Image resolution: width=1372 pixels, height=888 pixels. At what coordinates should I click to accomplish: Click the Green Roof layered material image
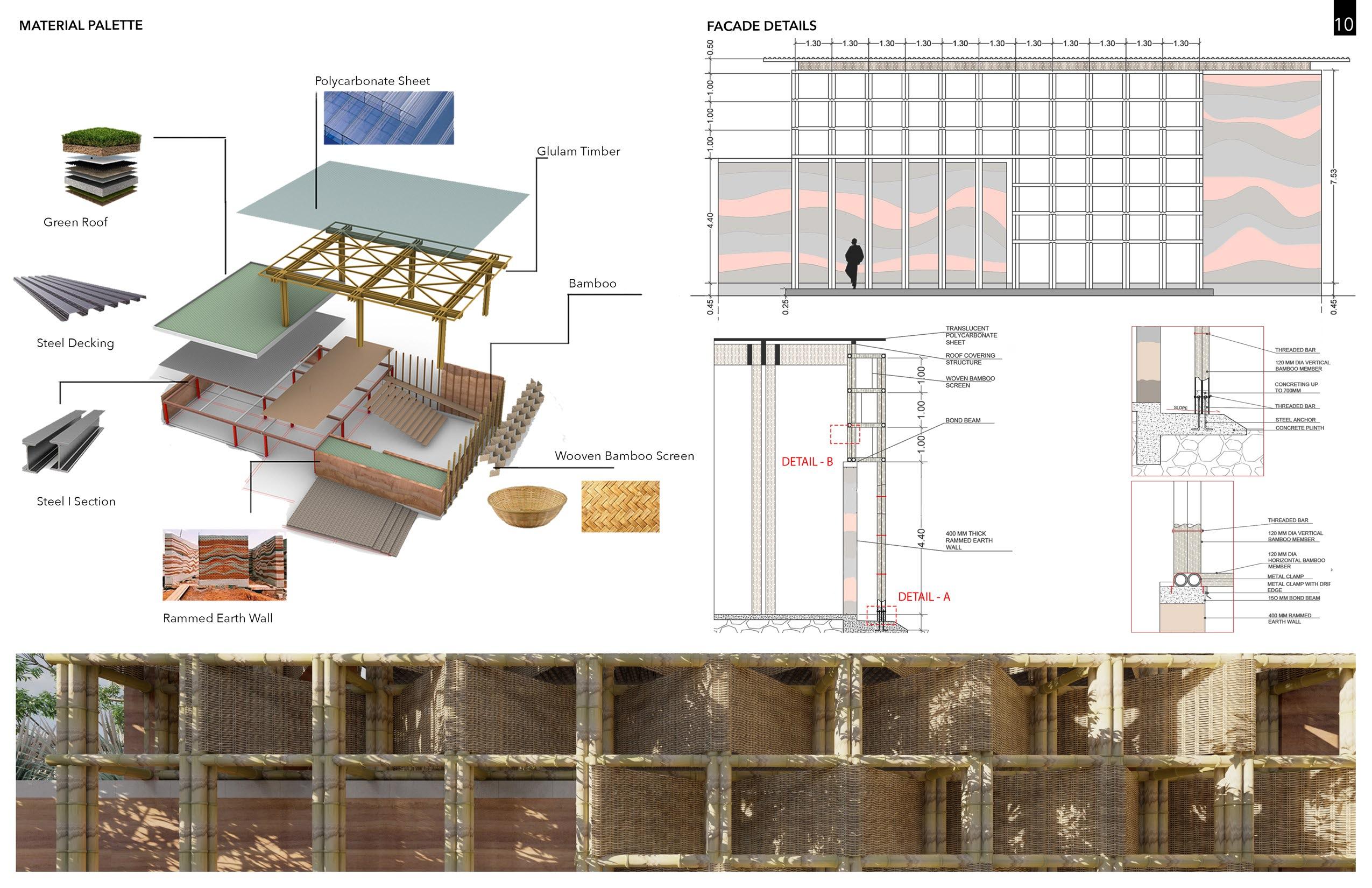click(101, 167)
